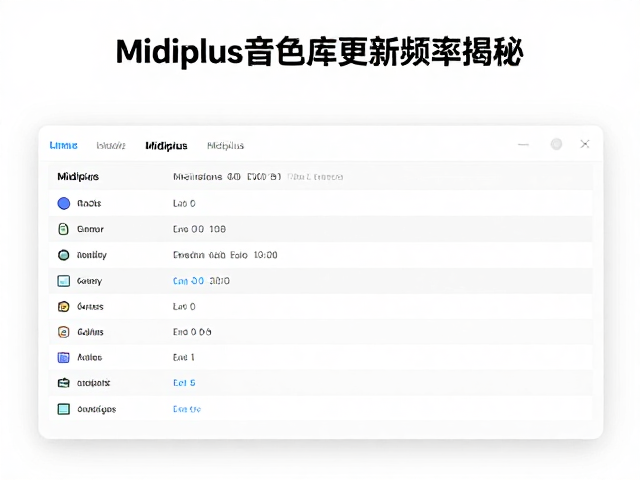Image resolution: width=640 pixels, height=480 pixels.
Task: Open the gray Midiplus tab after the bold one
Action: (x=225, y=146)
